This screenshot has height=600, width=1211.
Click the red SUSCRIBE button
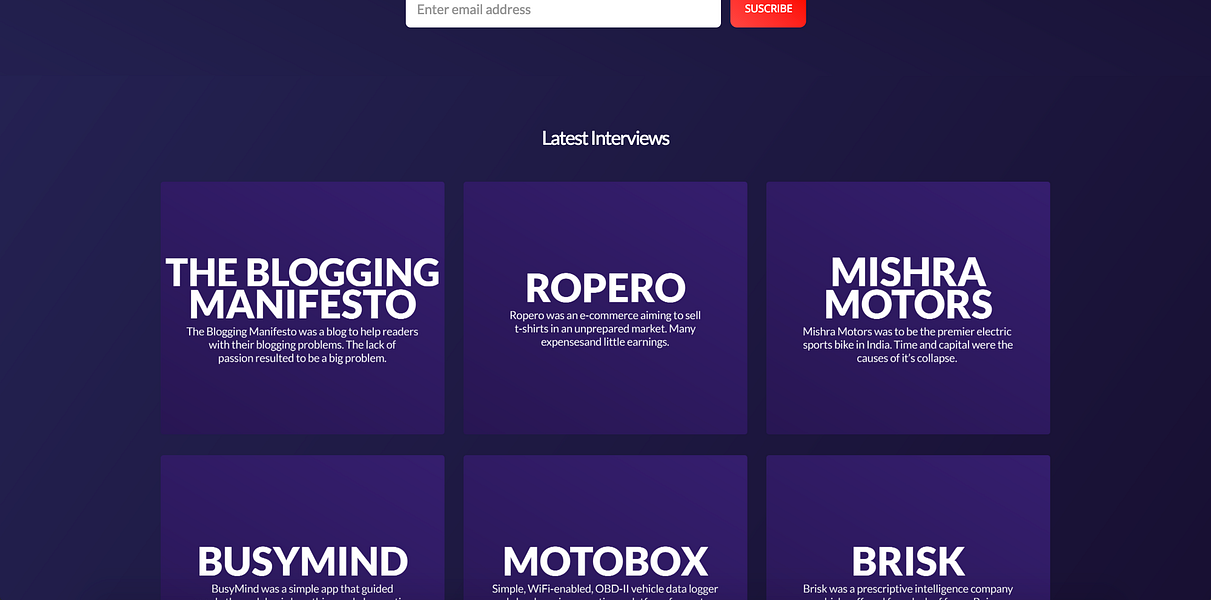pyautogui.click(x=768, y=12)
